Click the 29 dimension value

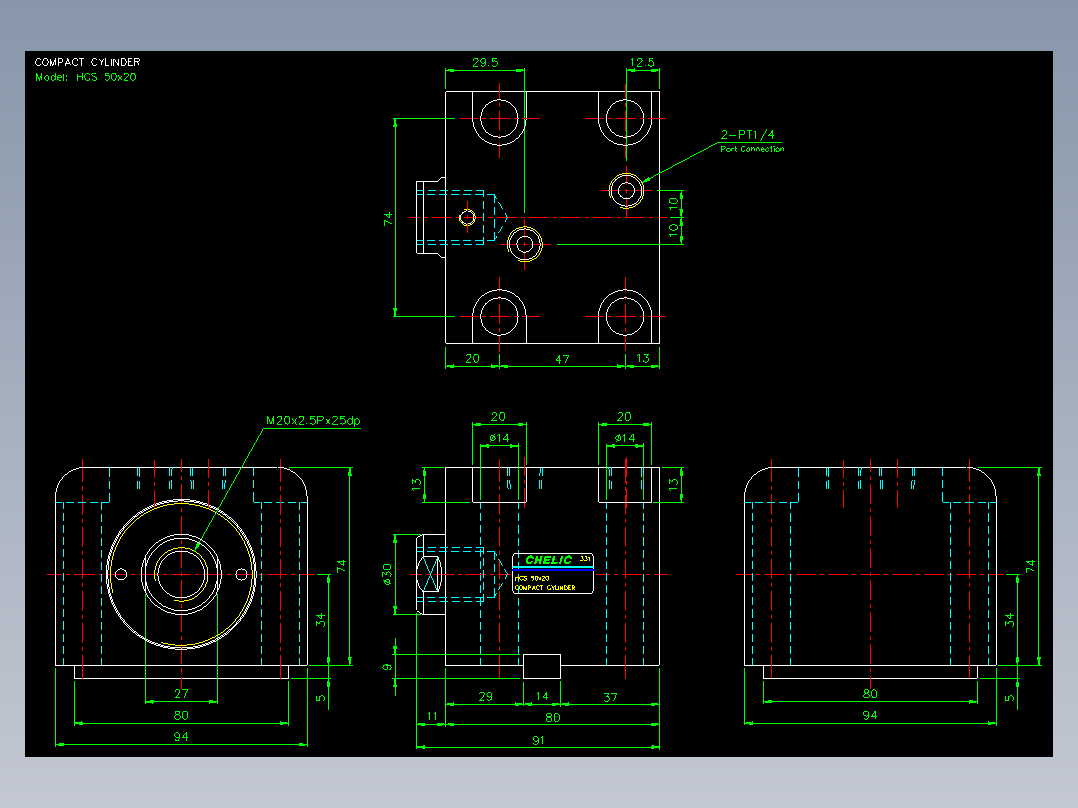[x=485, y=697]
